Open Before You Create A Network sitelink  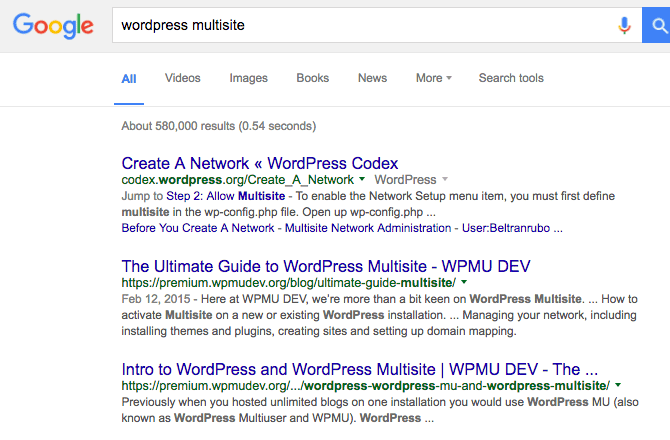click(x=198, y=228)
